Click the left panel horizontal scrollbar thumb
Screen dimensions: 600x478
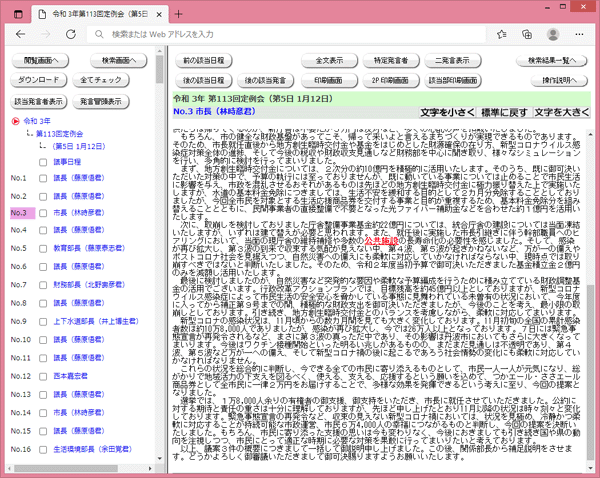[x=66, y=468]
